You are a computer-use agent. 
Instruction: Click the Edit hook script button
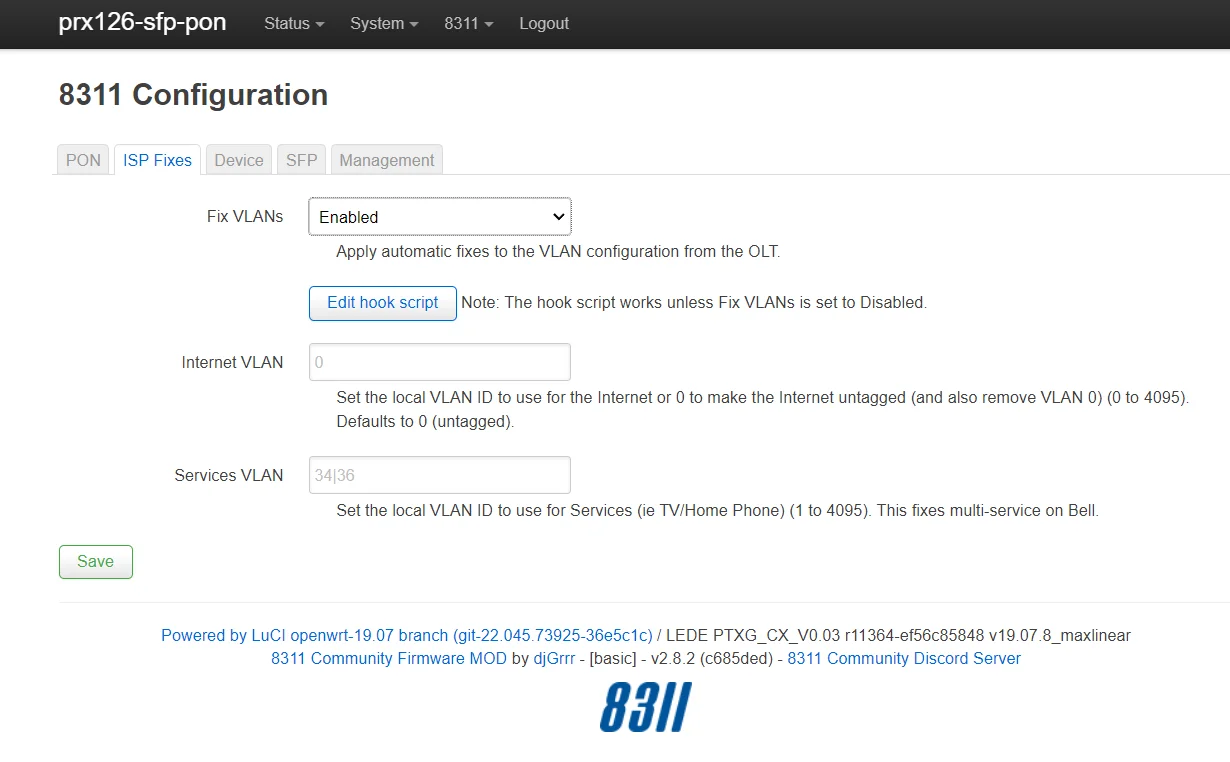pyautogui.click(x=383, y=303)
